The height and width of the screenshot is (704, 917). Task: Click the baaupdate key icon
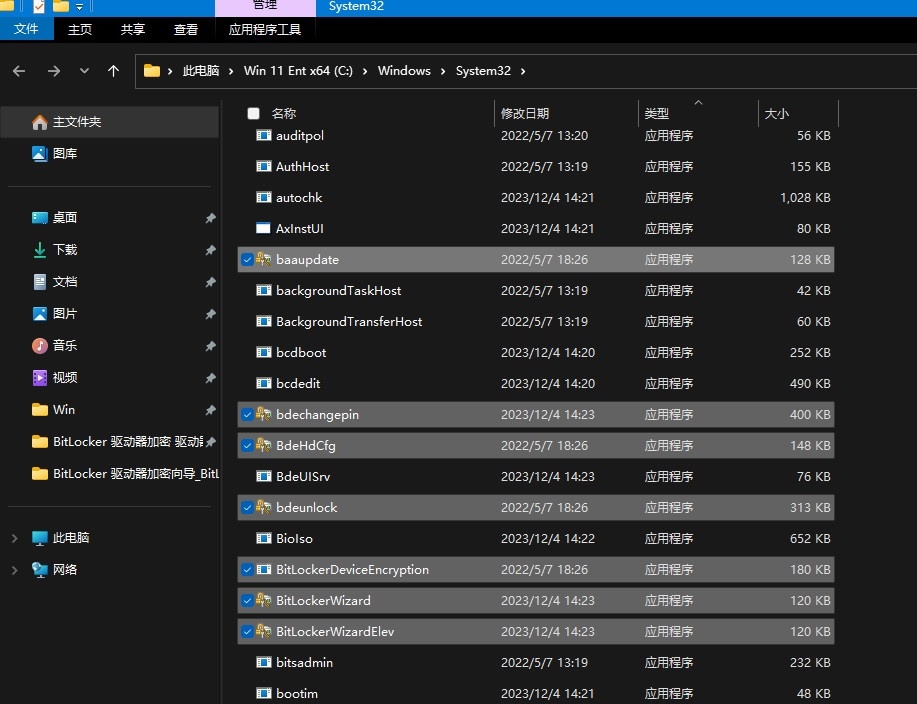264,260
